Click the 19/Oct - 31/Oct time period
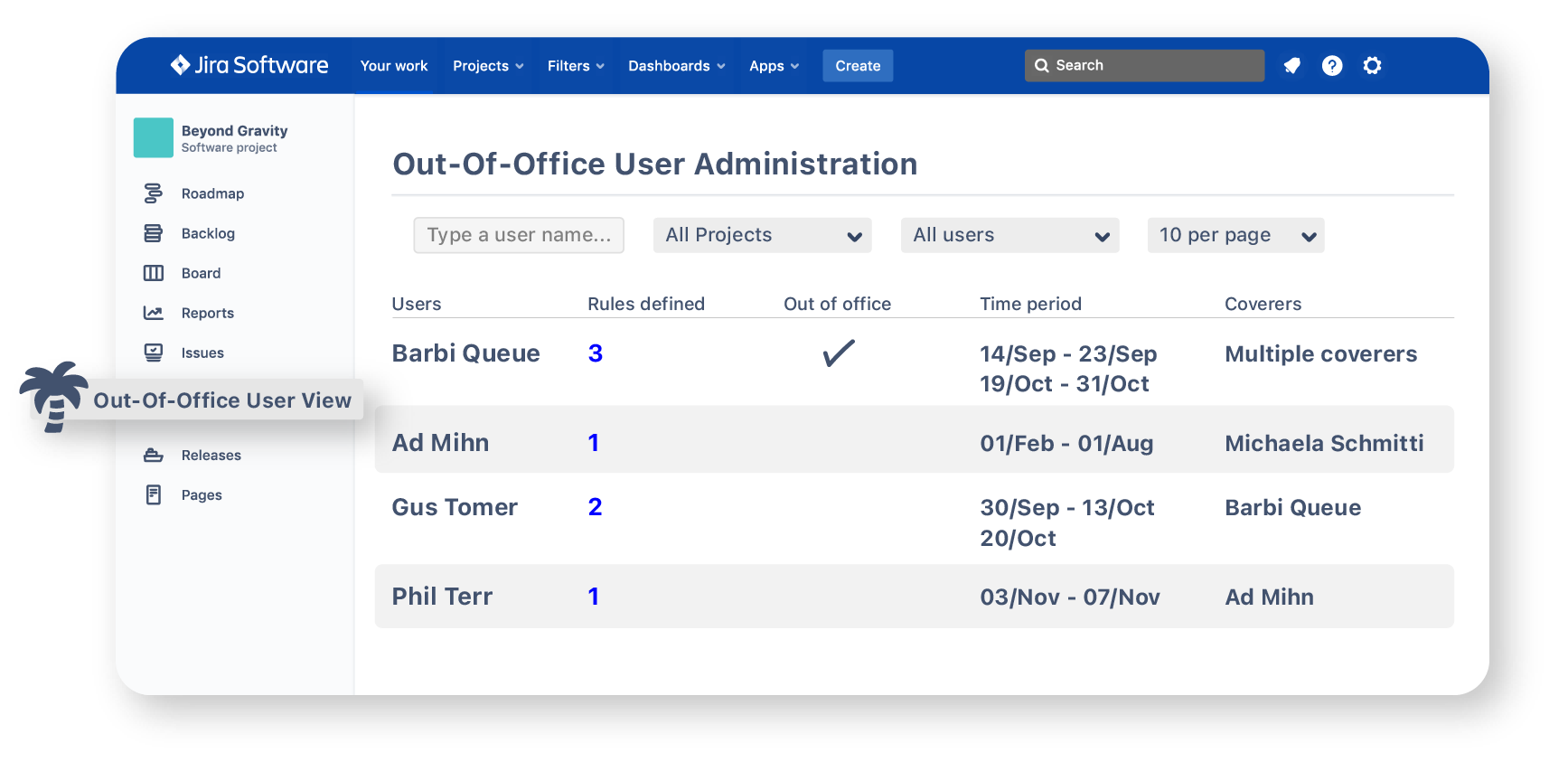The height and width of the screenshot is (762, 1568). (x=1065, y=384)
